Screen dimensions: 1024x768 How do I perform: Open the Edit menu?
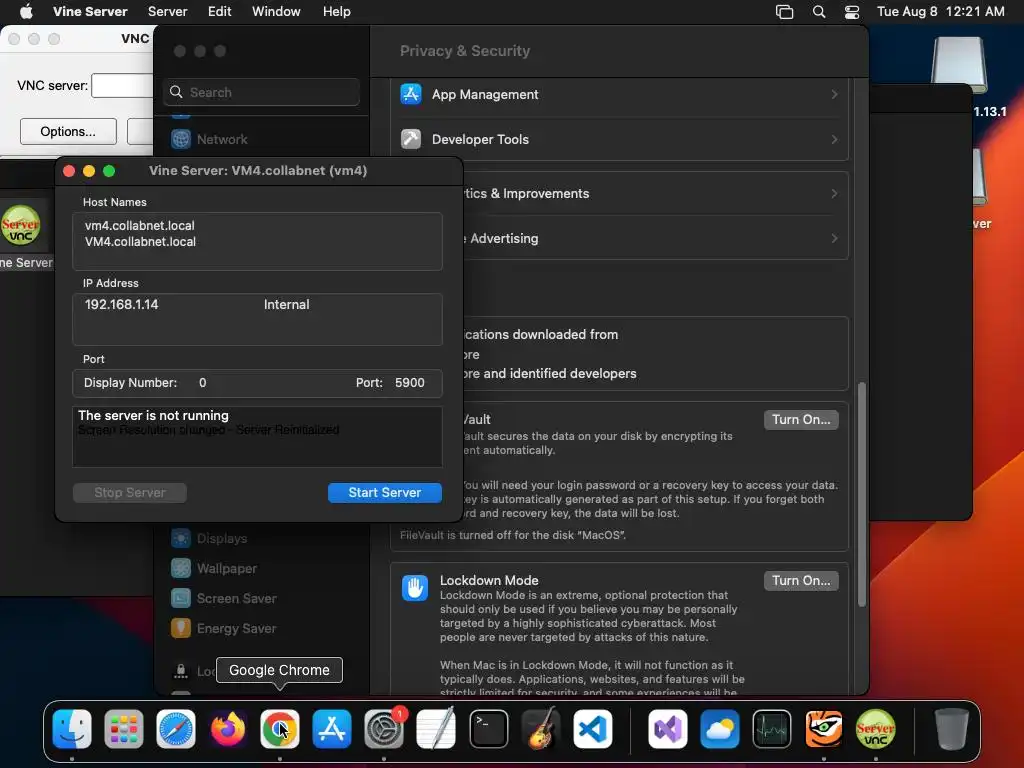[x=219, y=11]
